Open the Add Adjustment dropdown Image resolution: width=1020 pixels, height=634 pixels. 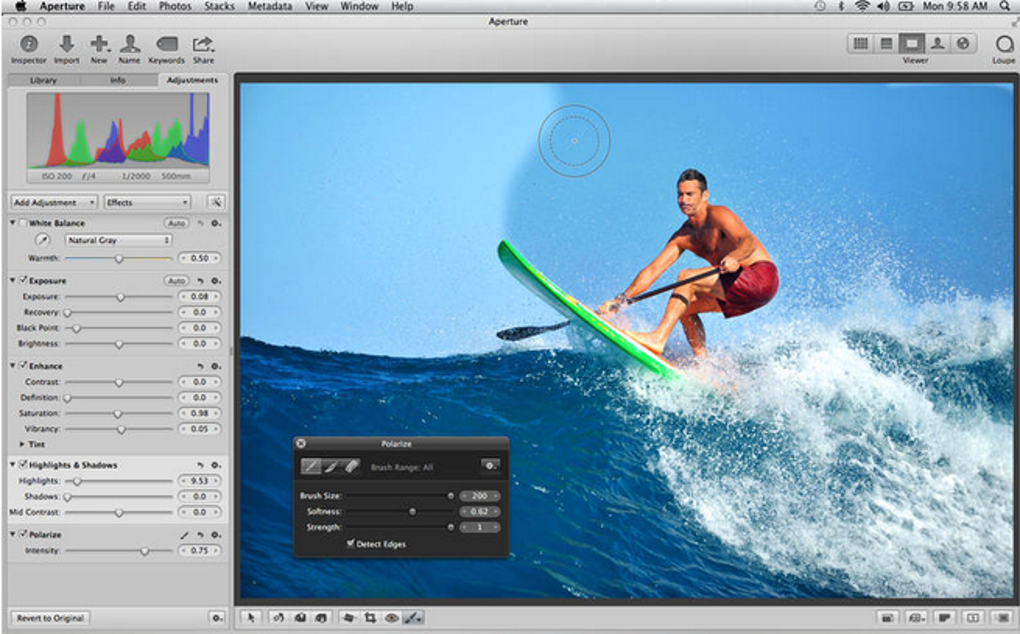click(x=54, y=202)
